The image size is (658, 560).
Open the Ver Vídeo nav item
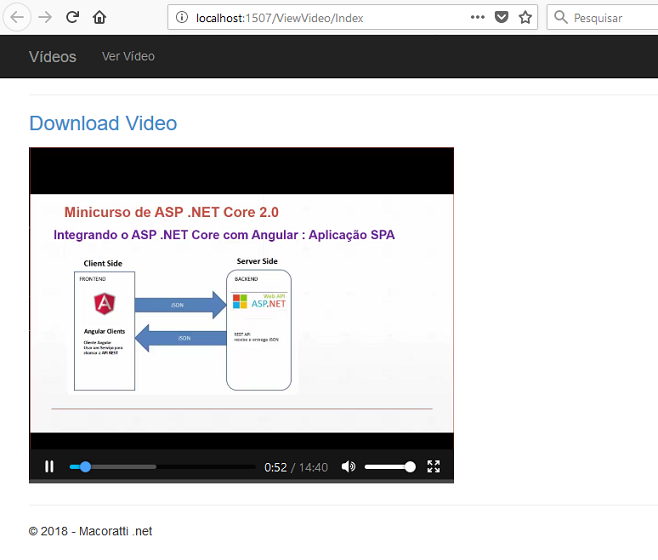[128, 56]
